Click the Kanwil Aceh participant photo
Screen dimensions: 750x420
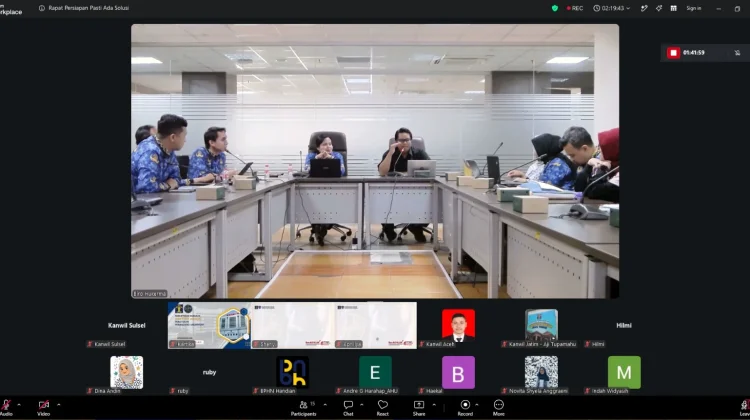click(458, 325)
